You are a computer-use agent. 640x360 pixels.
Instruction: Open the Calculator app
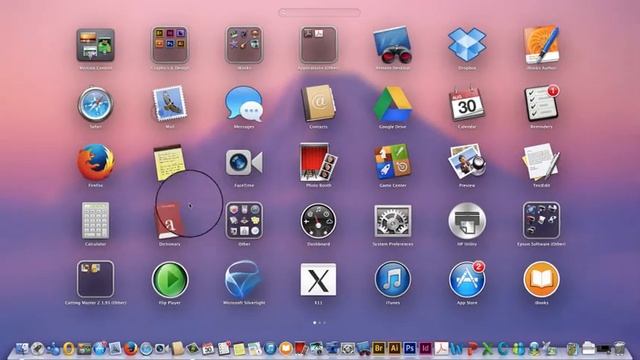pos(96,220)
